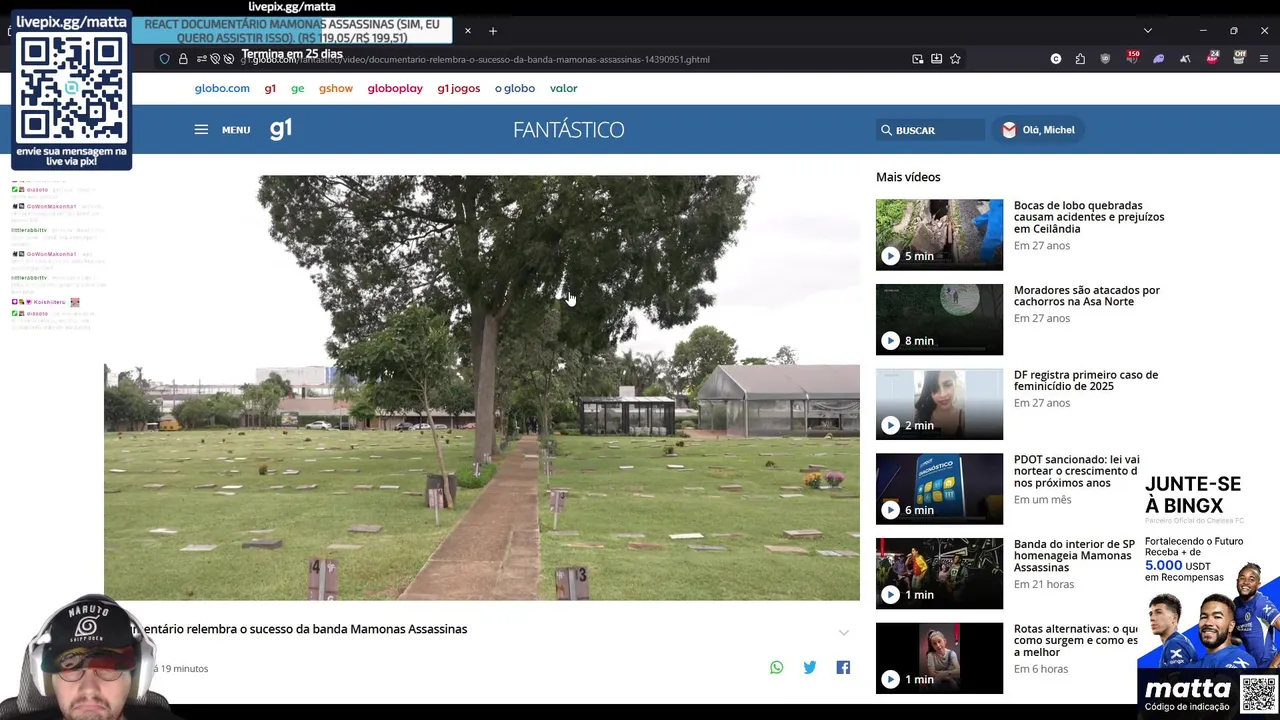Open the g1 top bar link
This screenshot has height=720, width=1280.
click(x=270, y=88)
